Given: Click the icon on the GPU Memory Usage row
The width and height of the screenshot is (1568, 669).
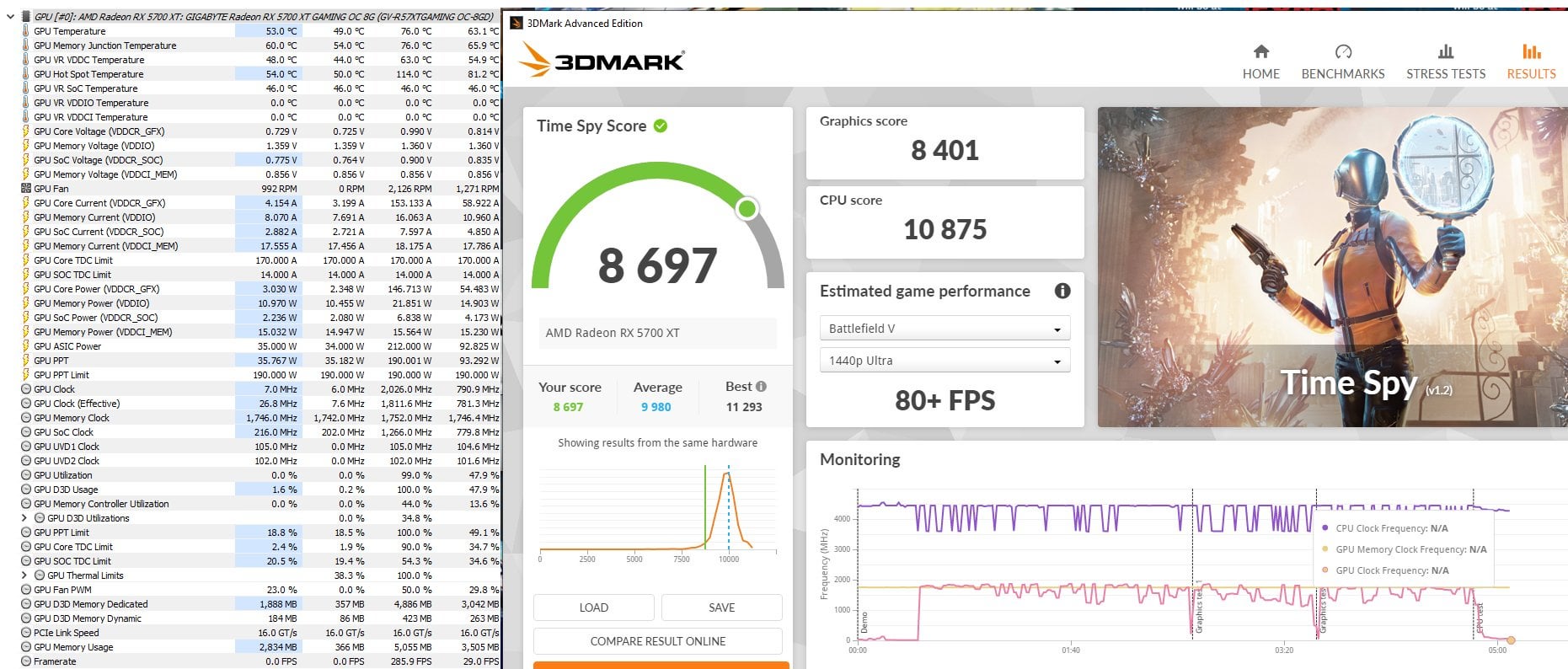Looking at the screenshot, I should click(x=25, y=647).
